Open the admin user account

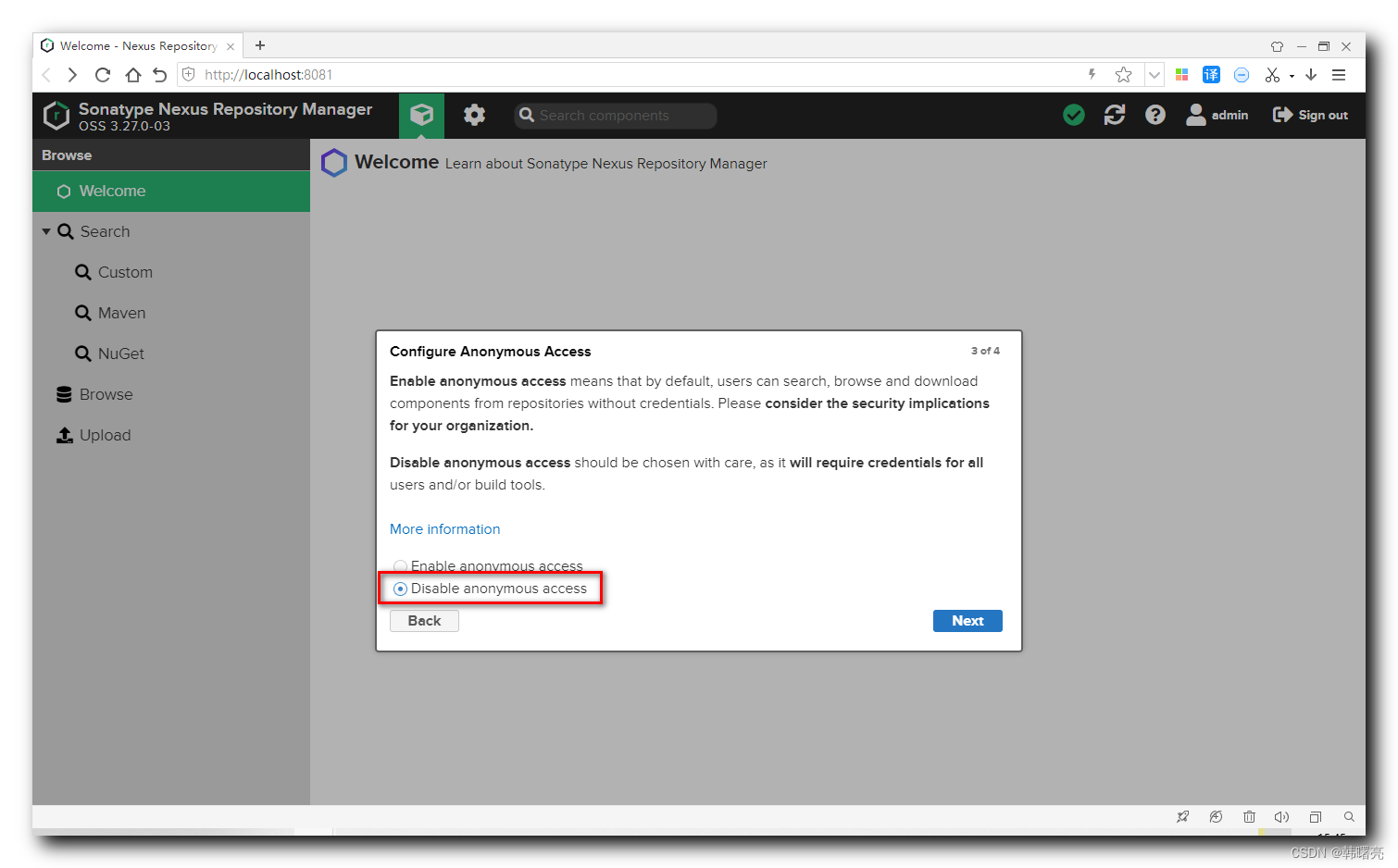(1217, 115)
